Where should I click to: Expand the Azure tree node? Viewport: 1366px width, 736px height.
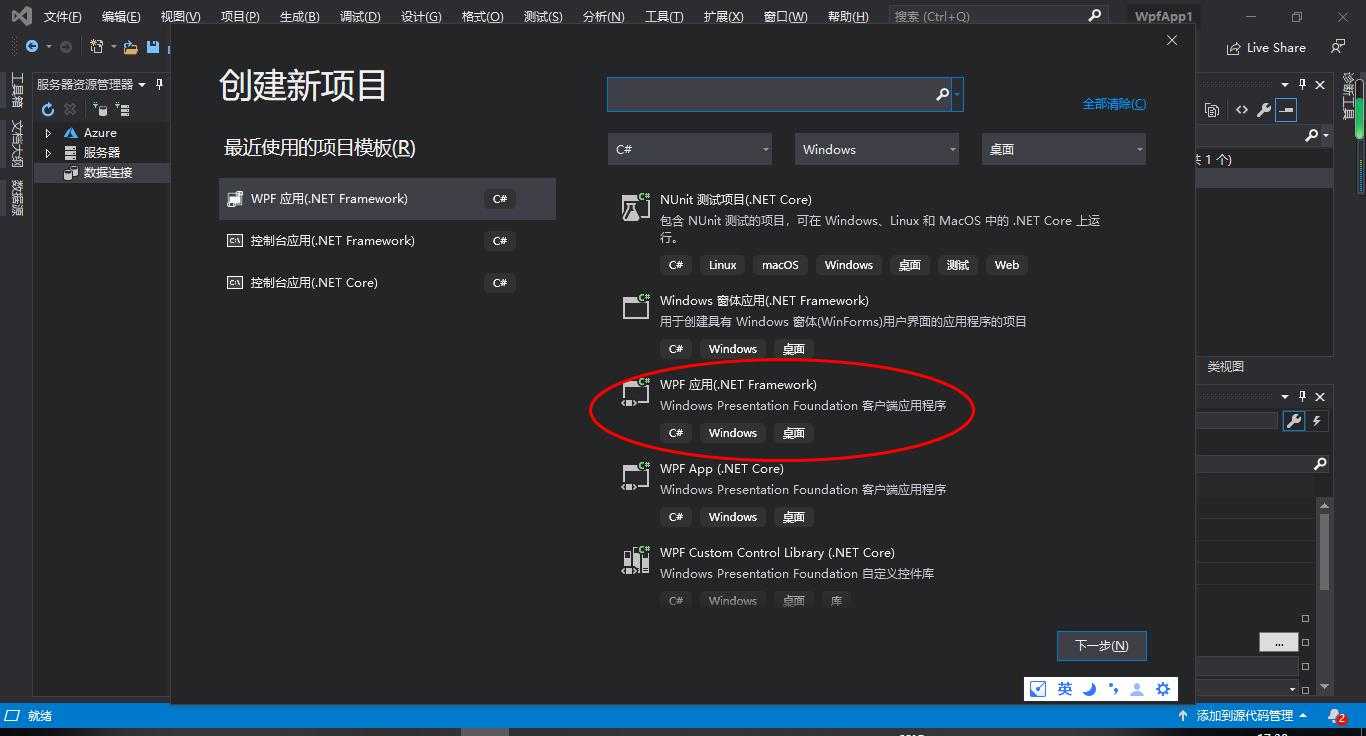[48, 132]
